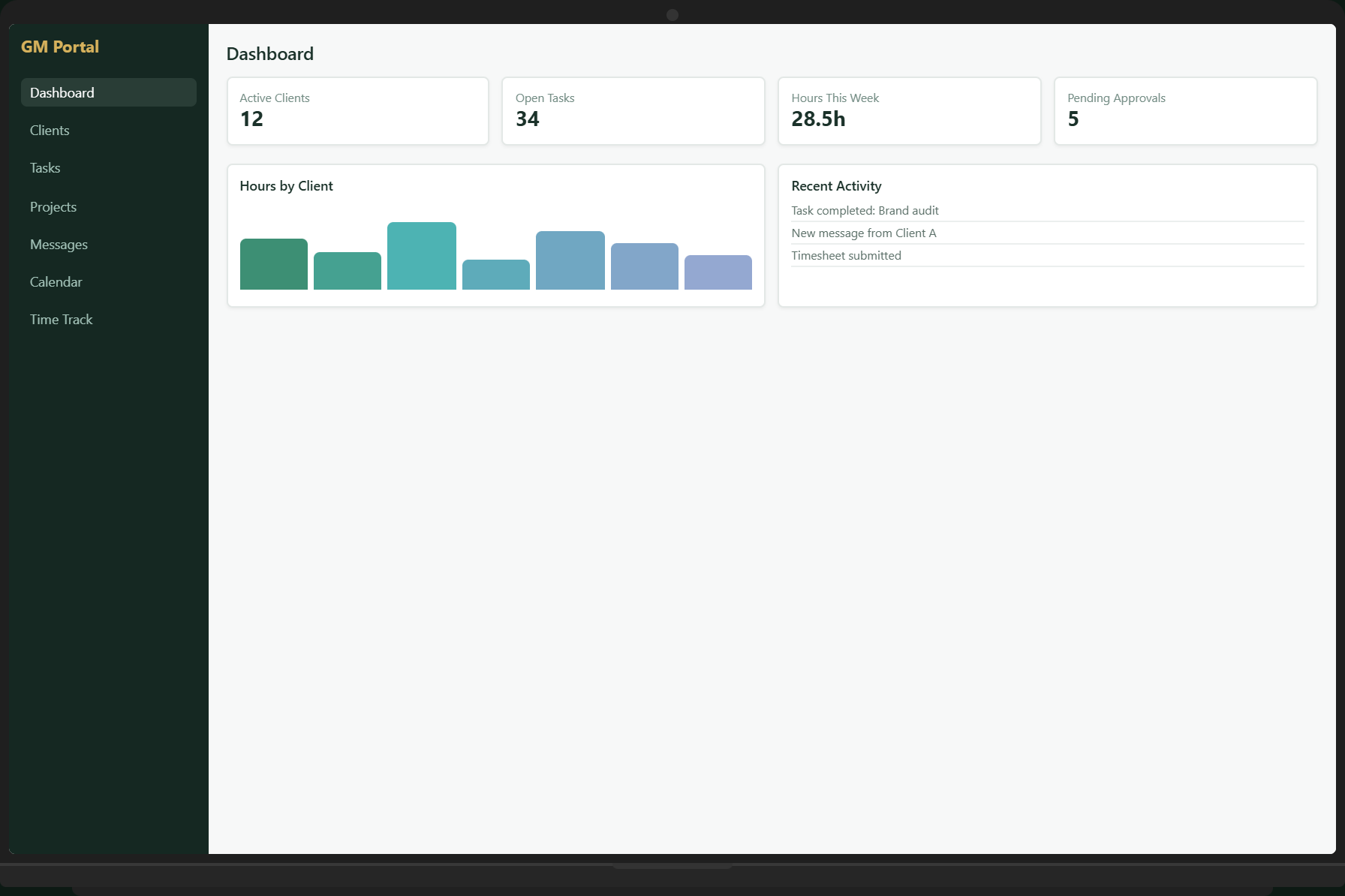This screenshot has width=1345, height=896.
Task: Open Time Track in the sidebar
Action: [x=109, y=320]
